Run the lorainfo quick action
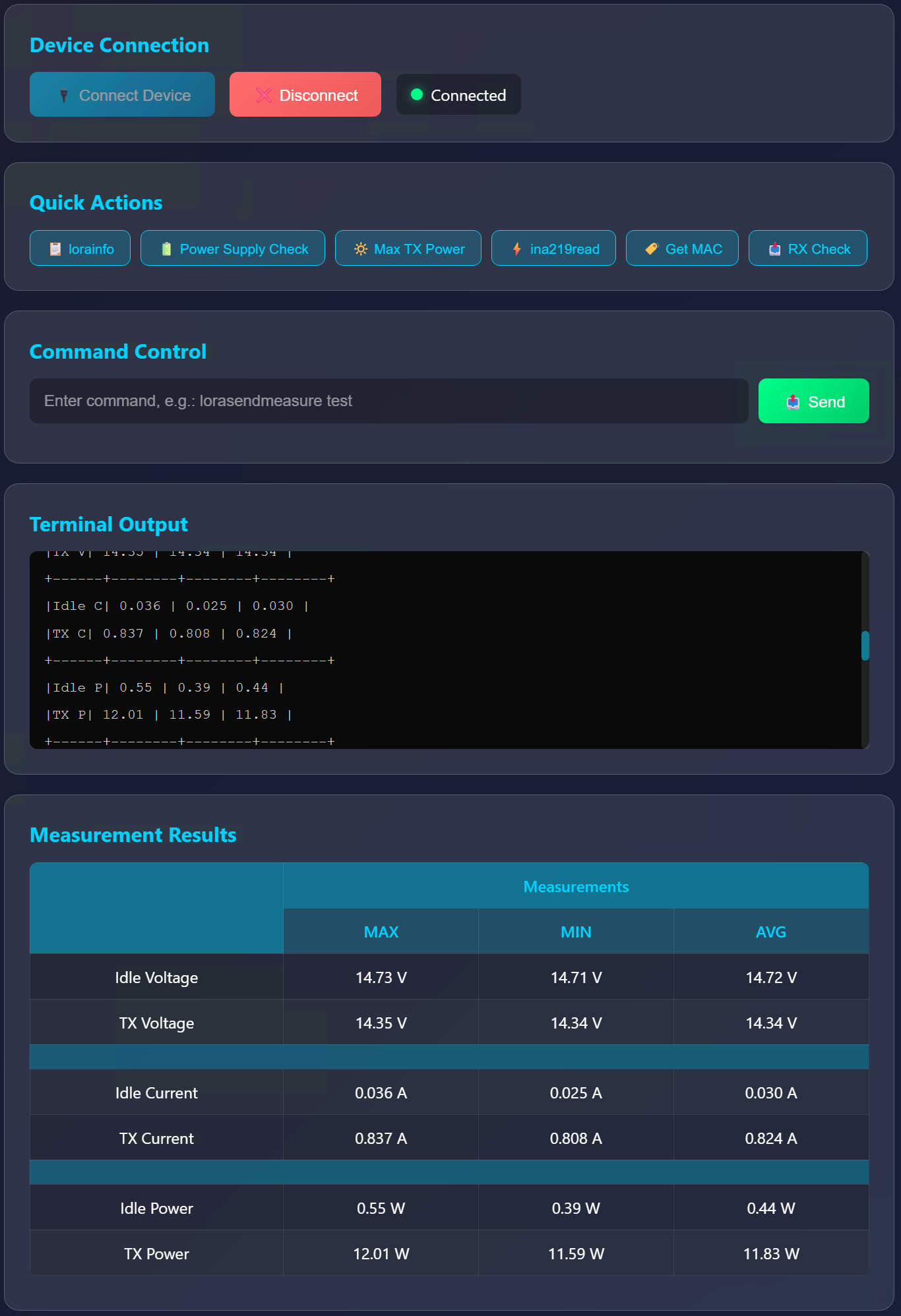Viewport: 901px width, 1316px height. point(80,248)
